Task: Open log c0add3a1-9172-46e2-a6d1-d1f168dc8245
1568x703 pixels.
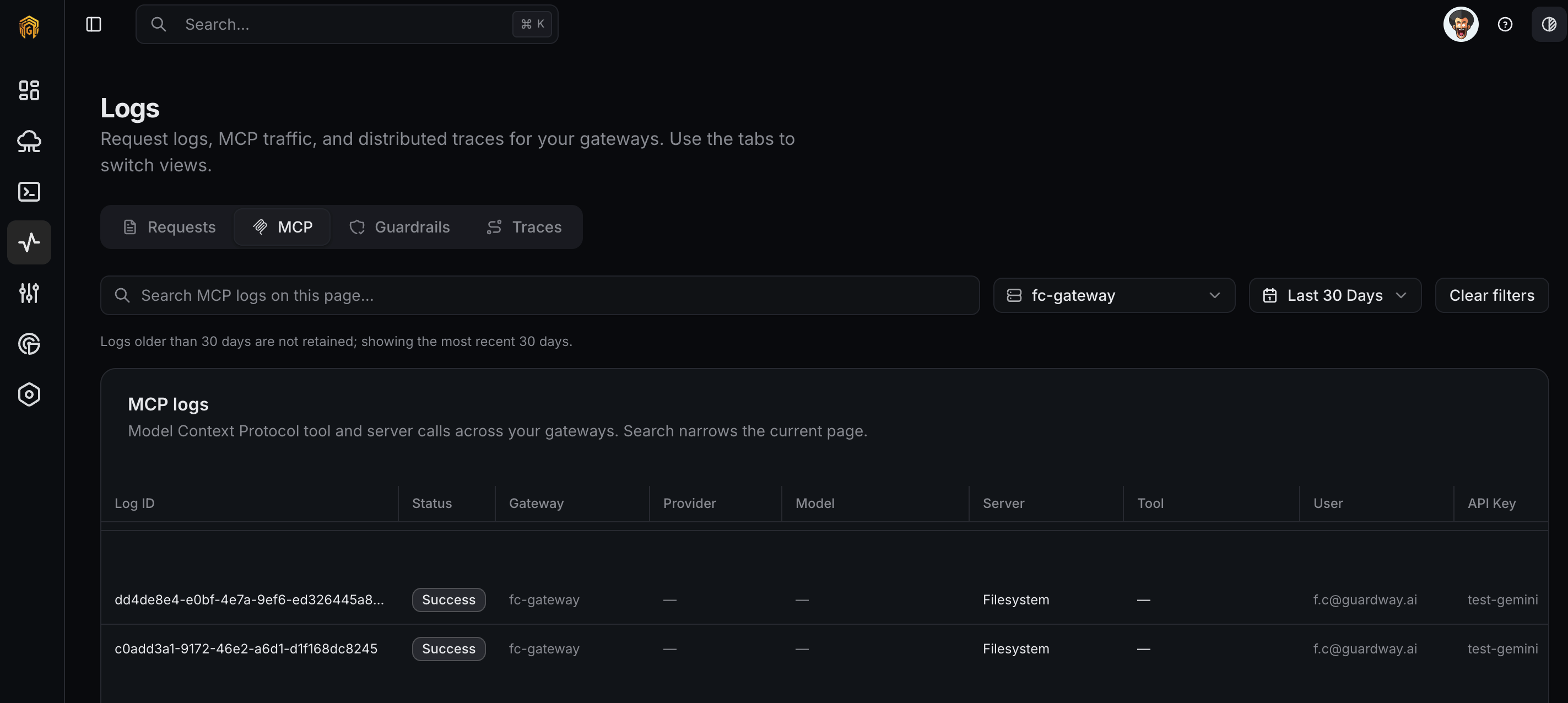Action: point(246,649)
